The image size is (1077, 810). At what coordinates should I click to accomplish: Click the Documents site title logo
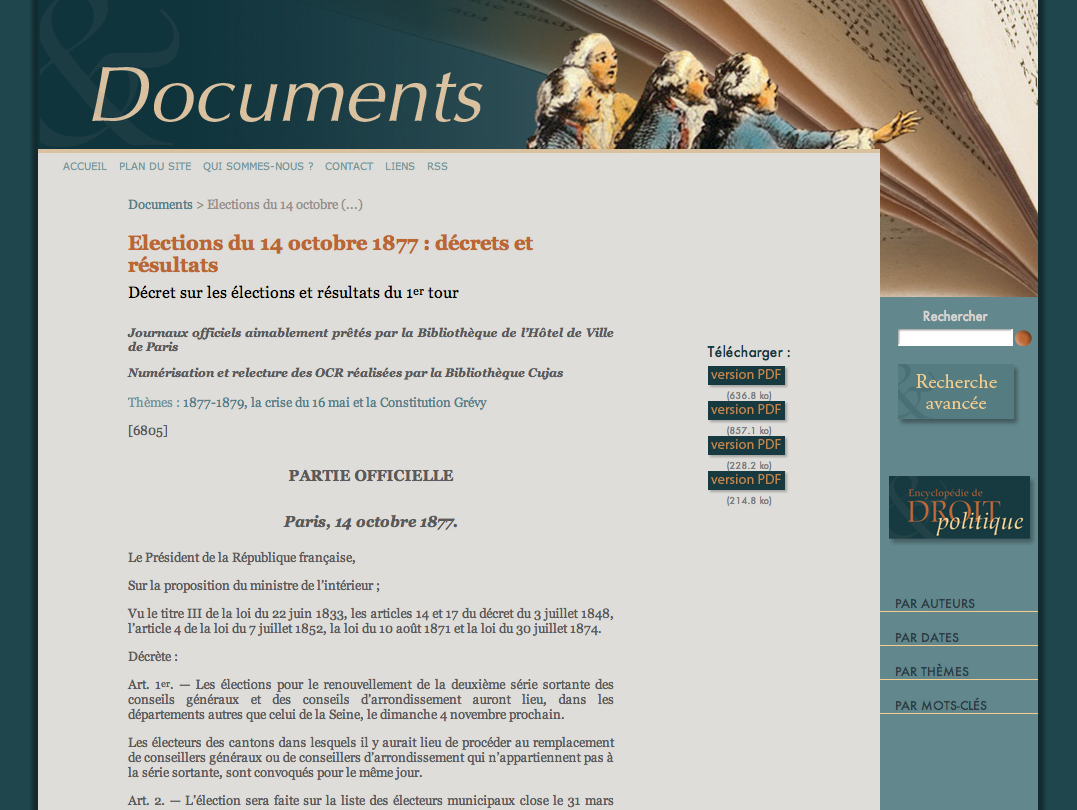tap(287, 96)
